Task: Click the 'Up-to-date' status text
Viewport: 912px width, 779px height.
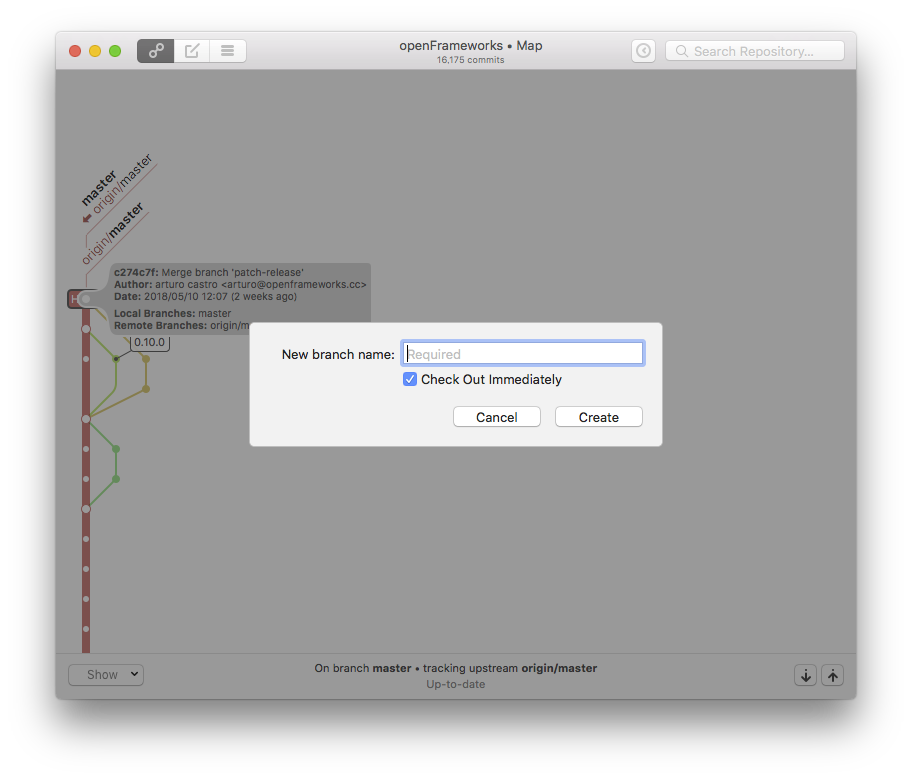Action: point(455,684)
